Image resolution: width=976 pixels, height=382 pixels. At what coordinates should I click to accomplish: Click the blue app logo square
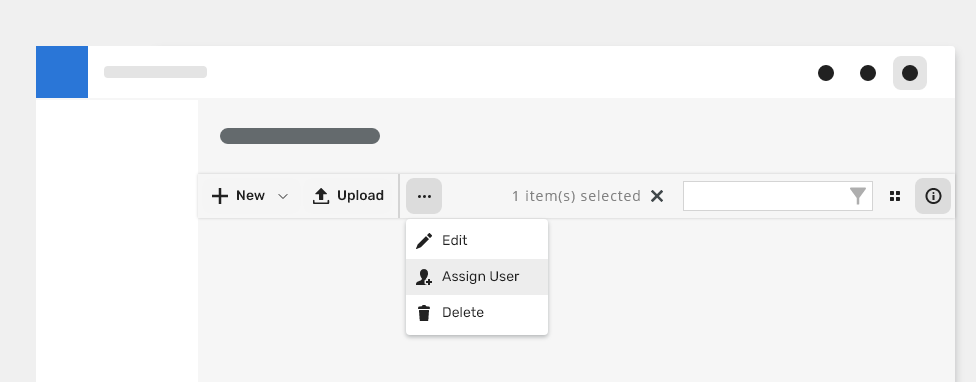62,72
